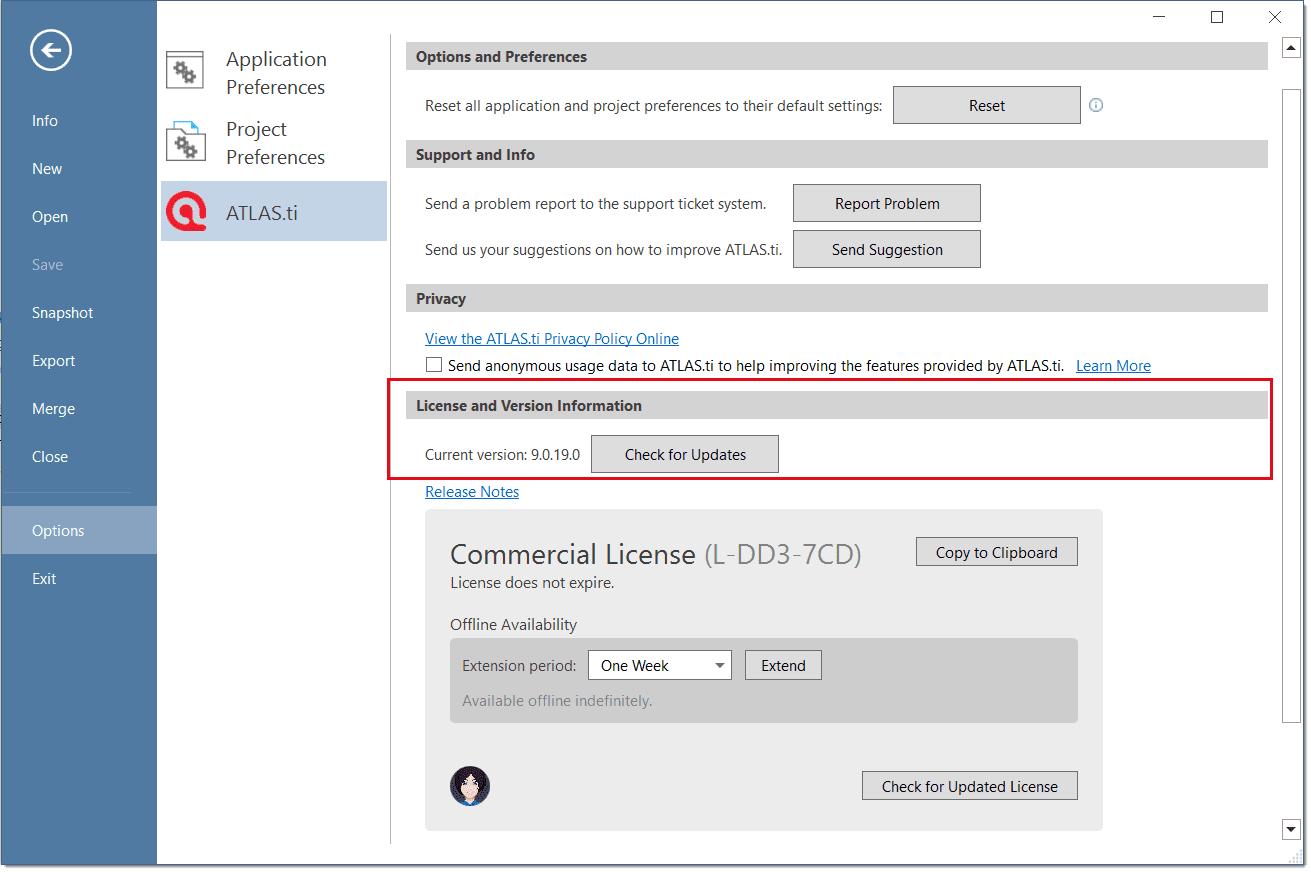
Task: Click Check for Updated License button
Action: tap(970, 786)
